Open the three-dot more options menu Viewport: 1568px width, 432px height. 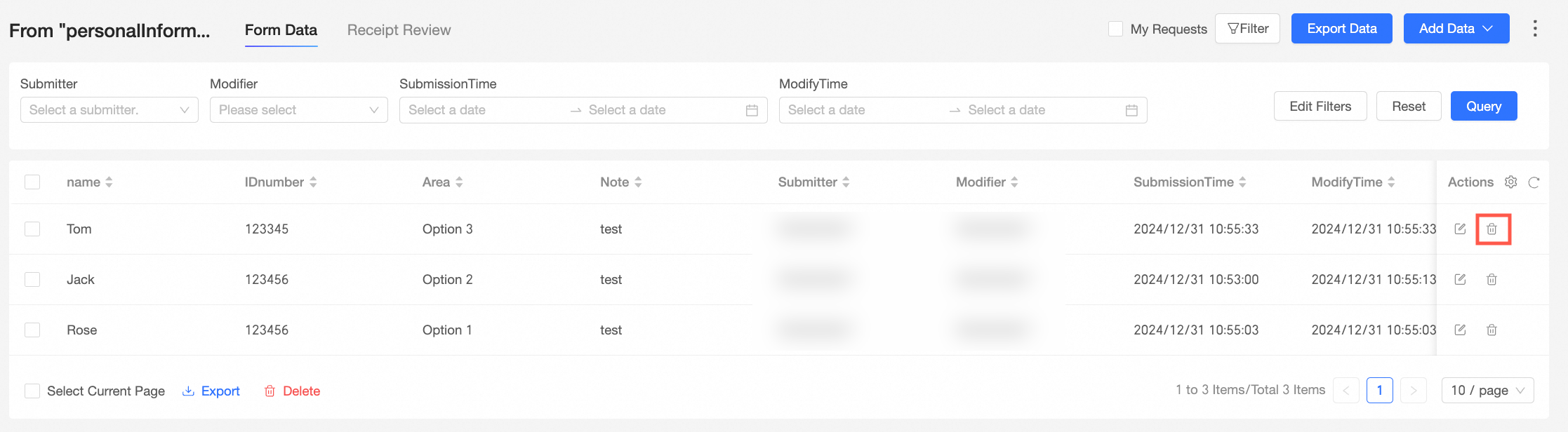pyautogui.click(x=1535, y=29)
